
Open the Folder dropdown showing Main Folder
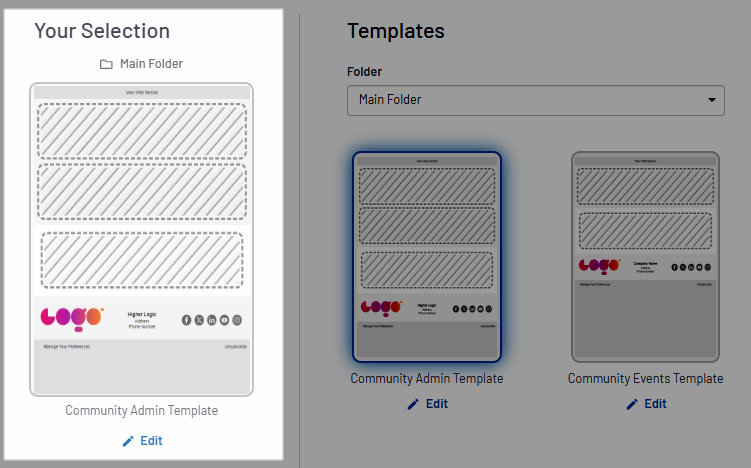tap(535, 100)
